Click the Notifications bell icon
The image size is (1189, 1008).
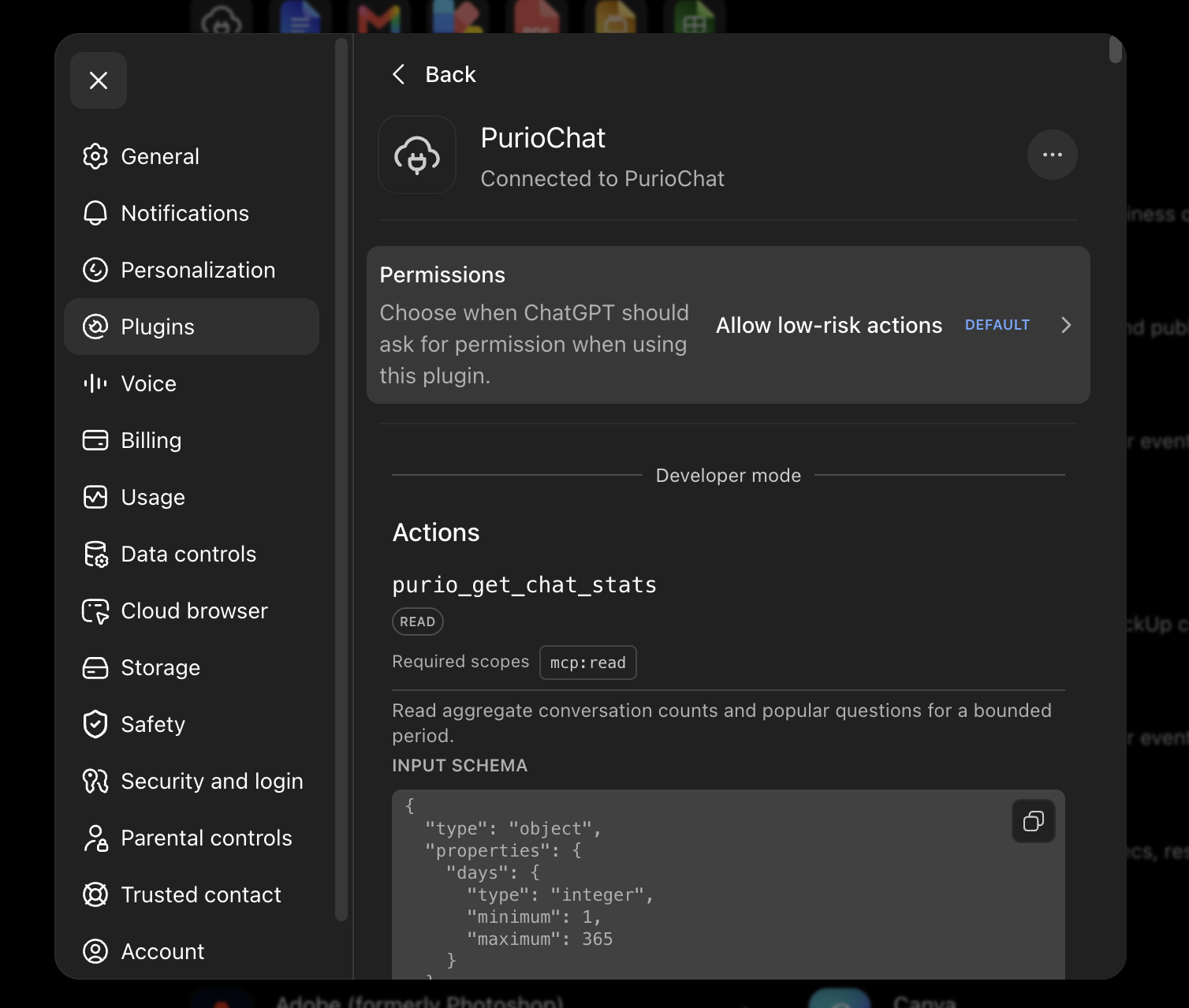[95, 213]
